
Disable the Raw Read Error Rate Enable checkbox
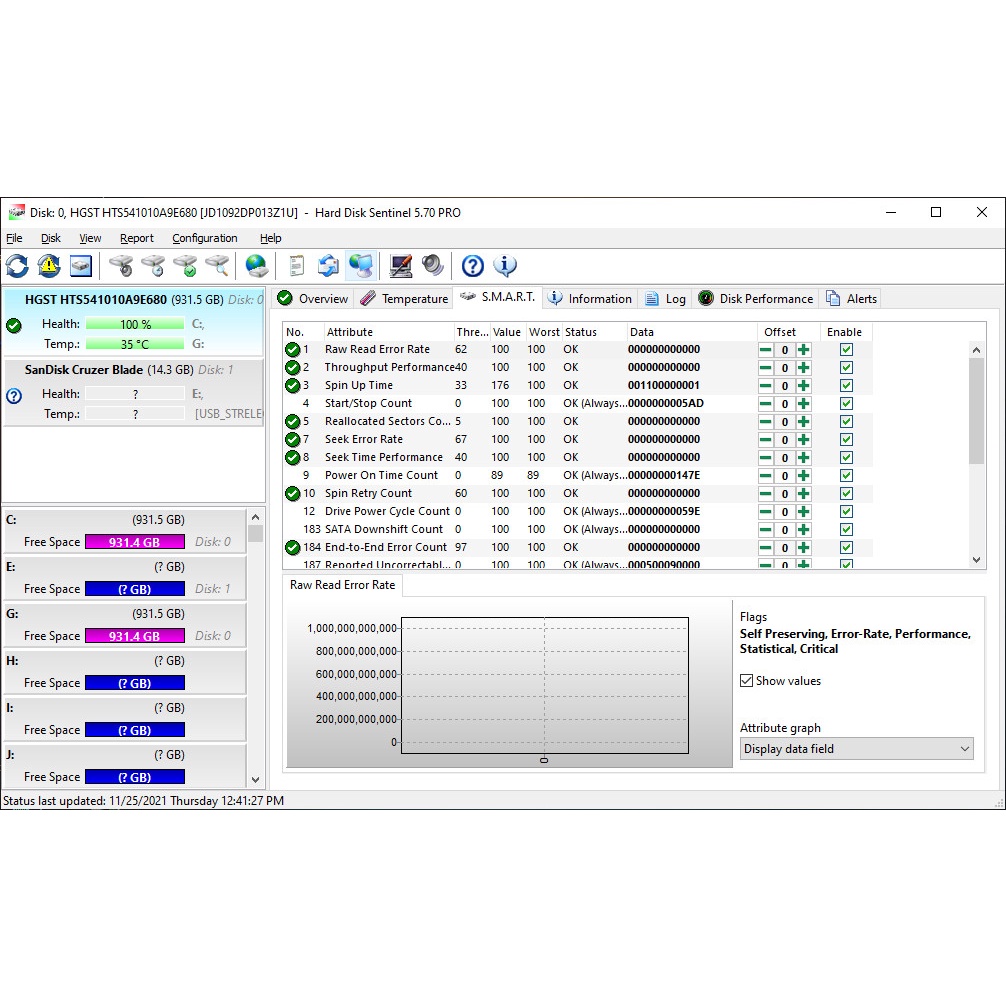coord(846,350)
